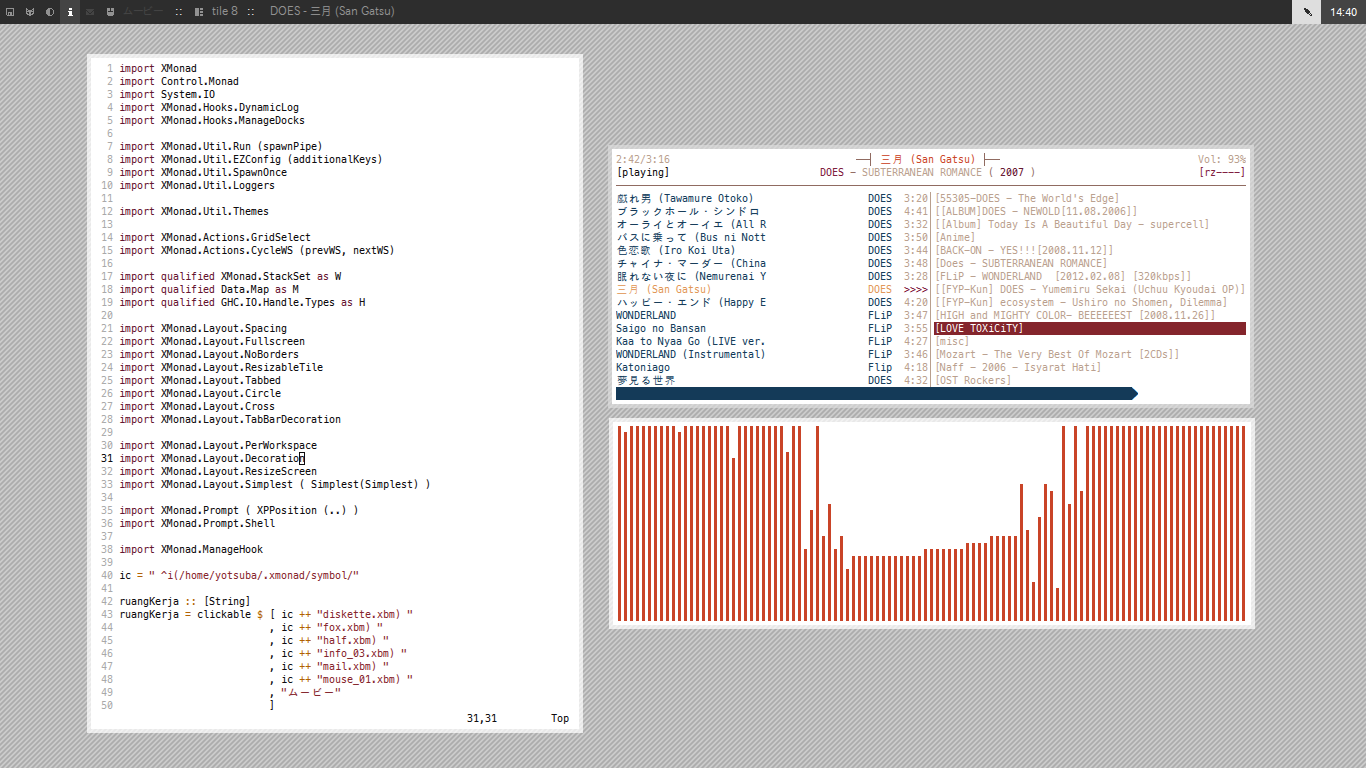Image resolution: width=1366 pixels, height=768 pixels.
Task: Select the track "Kaa to Nyaa Go (LIVE ver."
Action: pyautogui.click(x=691, y=341)
